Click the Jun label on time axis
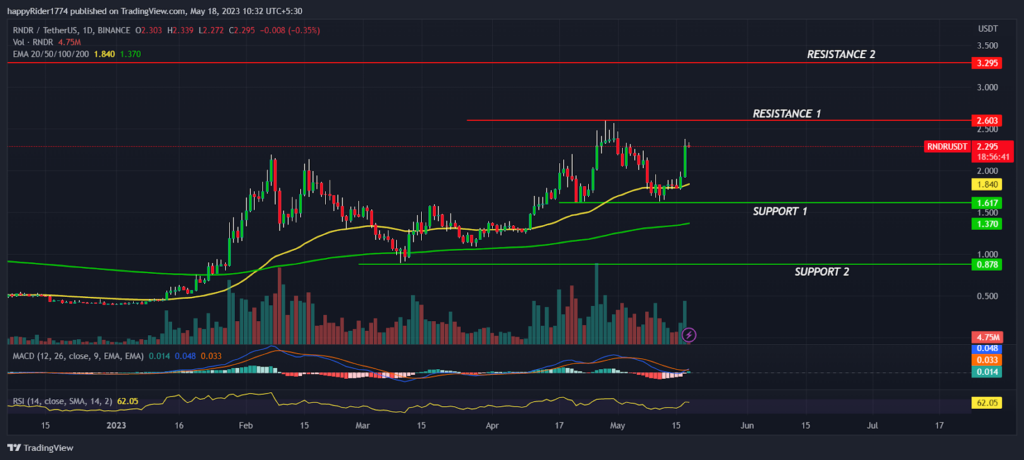 coord(747,426)
